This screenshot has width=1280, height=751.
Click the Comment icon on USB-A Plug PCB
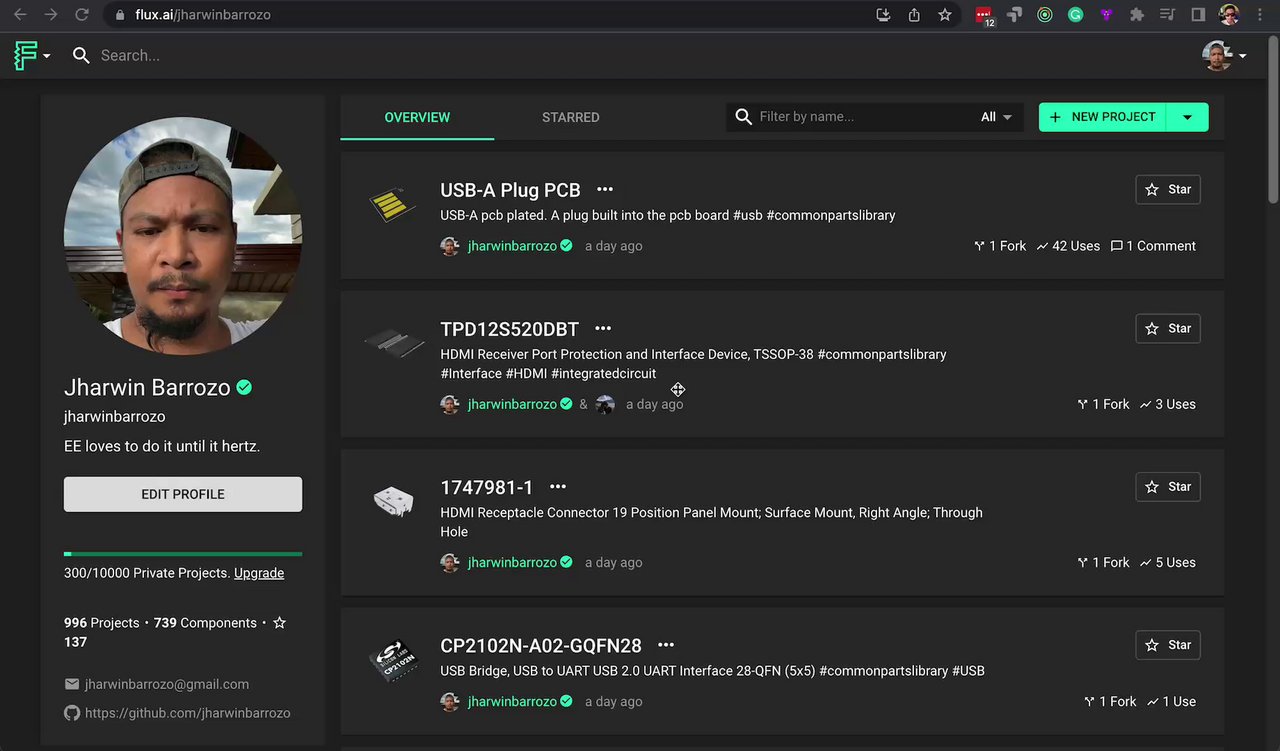click(1116, 246)
